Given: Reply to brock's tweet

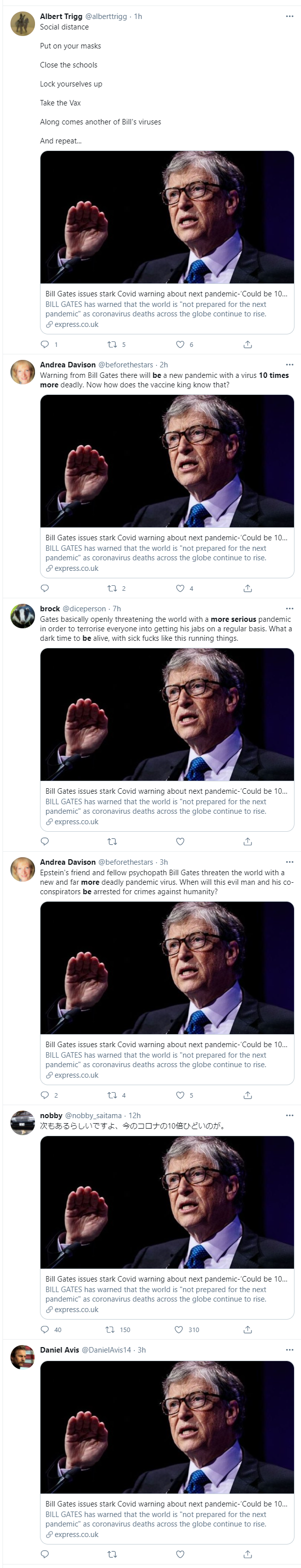Looking at the screenshot, I should (44, 842).
